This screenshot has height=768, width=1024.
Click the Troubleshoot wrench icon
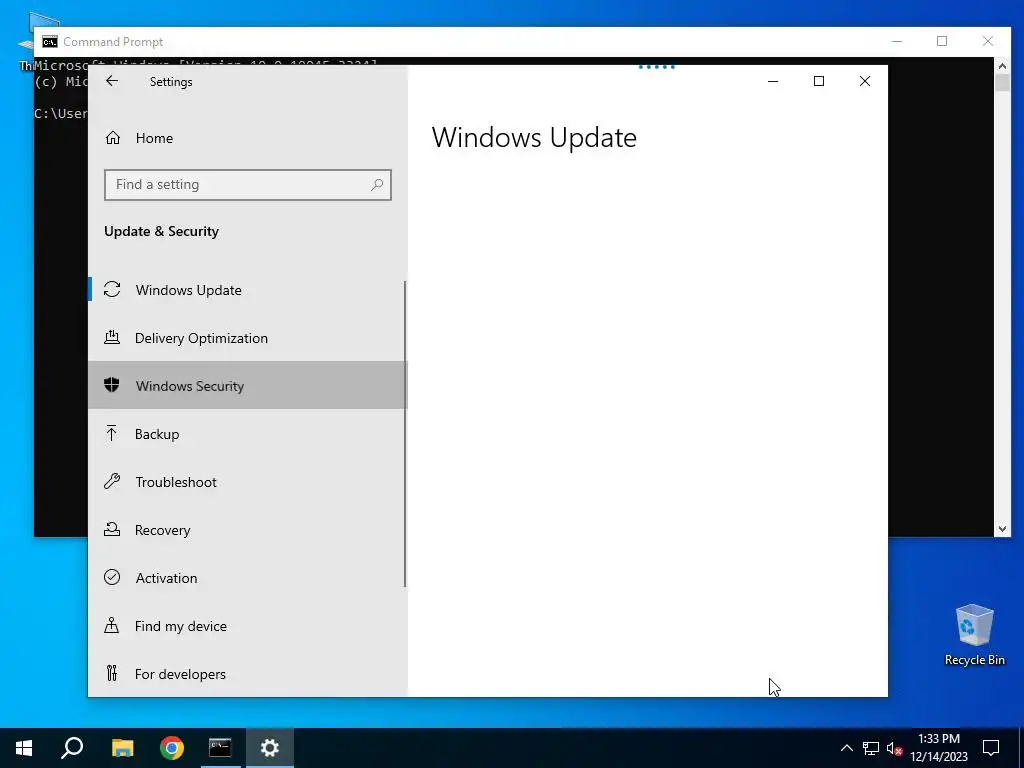pos(112,481)
